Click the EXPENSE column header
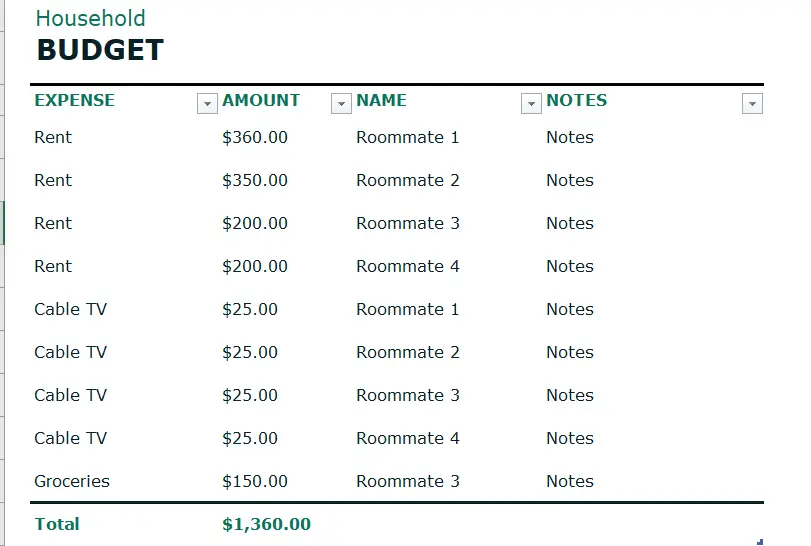This screenshot has width=811, height=546. (74, 100)
